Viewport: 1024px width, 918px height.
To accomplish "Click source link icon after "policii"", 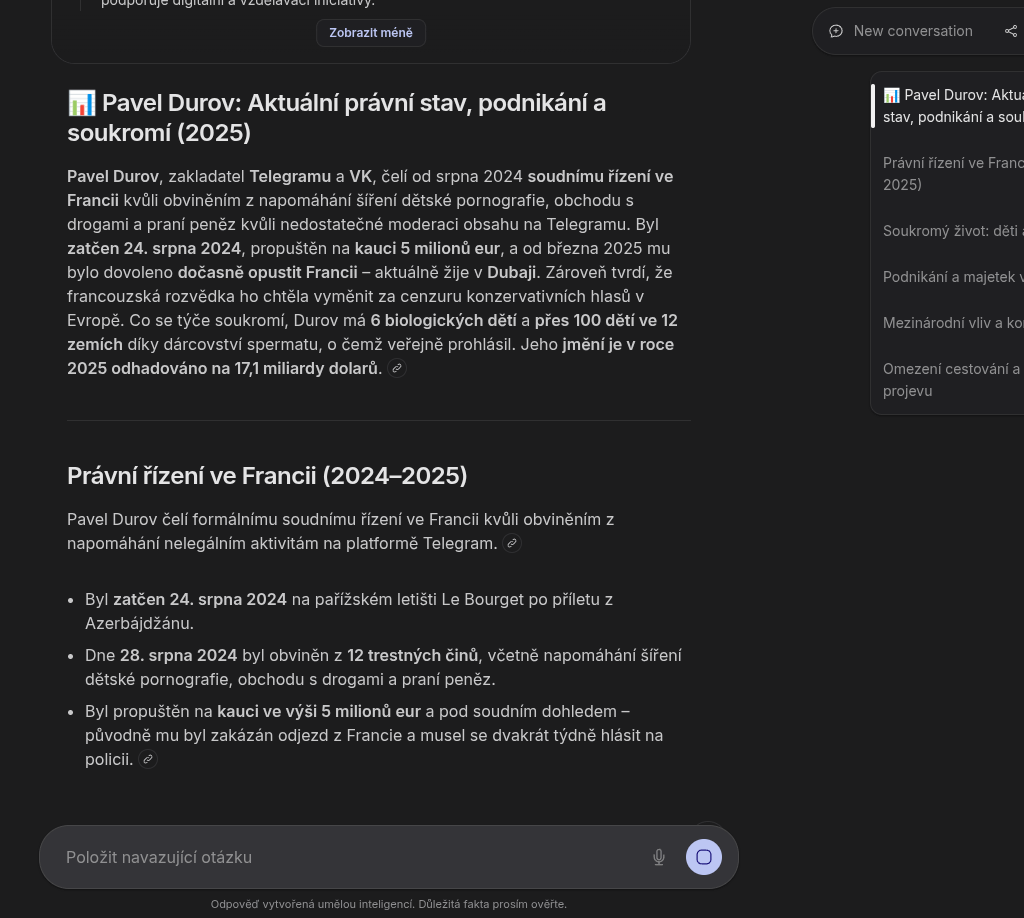I will 148,759.
